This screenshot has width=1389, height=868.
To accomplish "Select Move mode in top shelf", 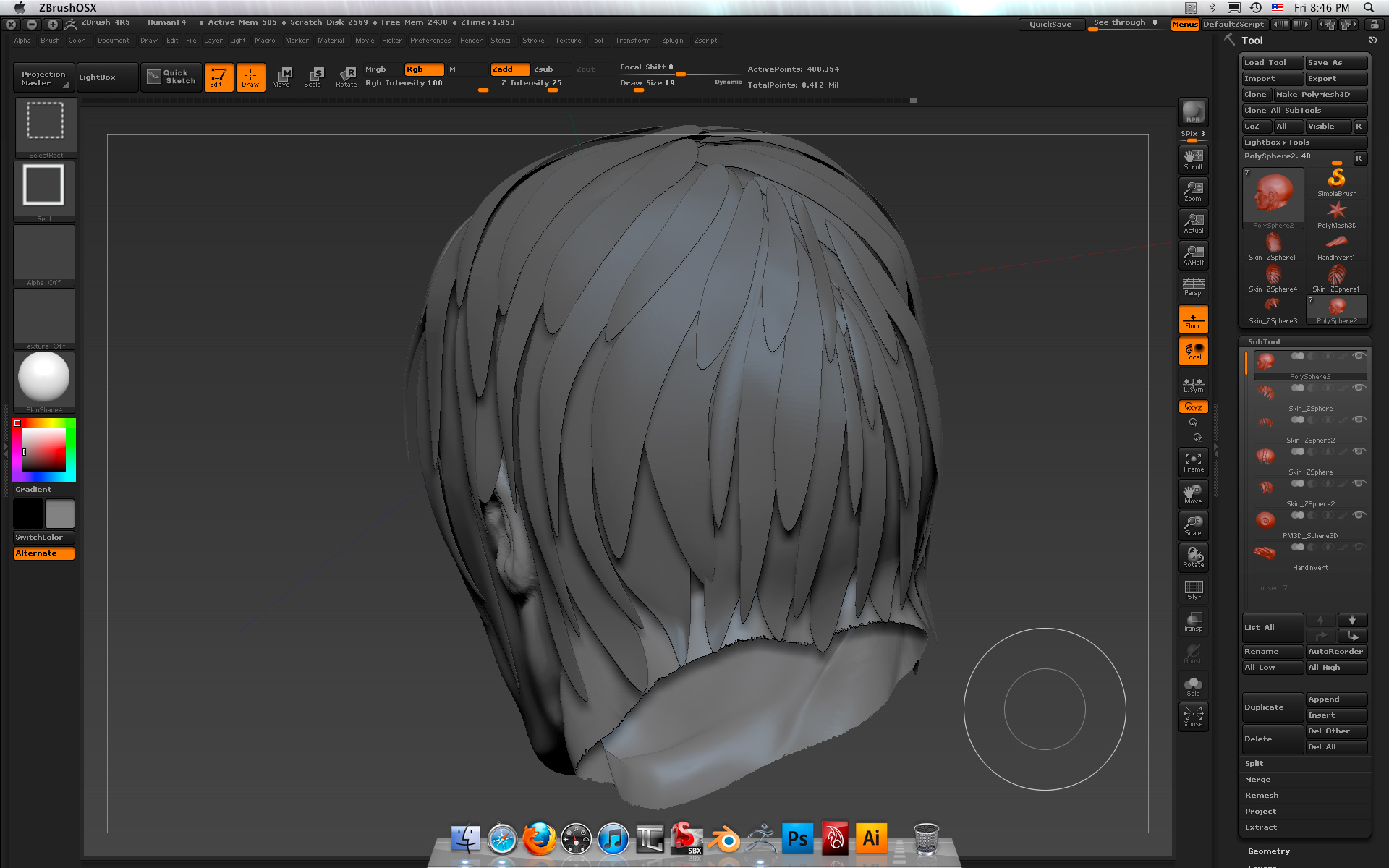I will (281, 77).
